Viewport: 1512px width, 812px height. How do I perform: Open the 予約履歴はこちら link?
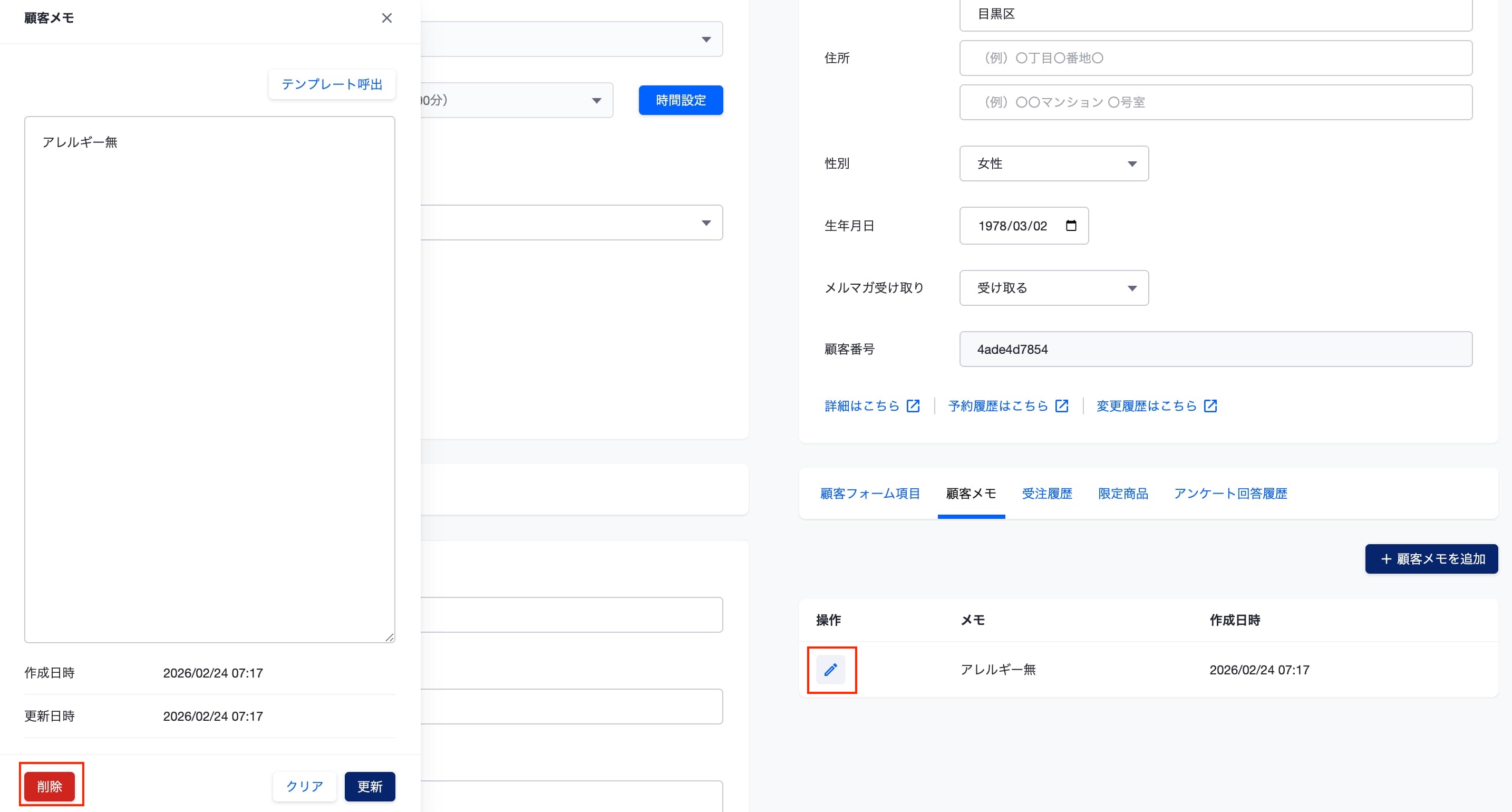[998, 405]
